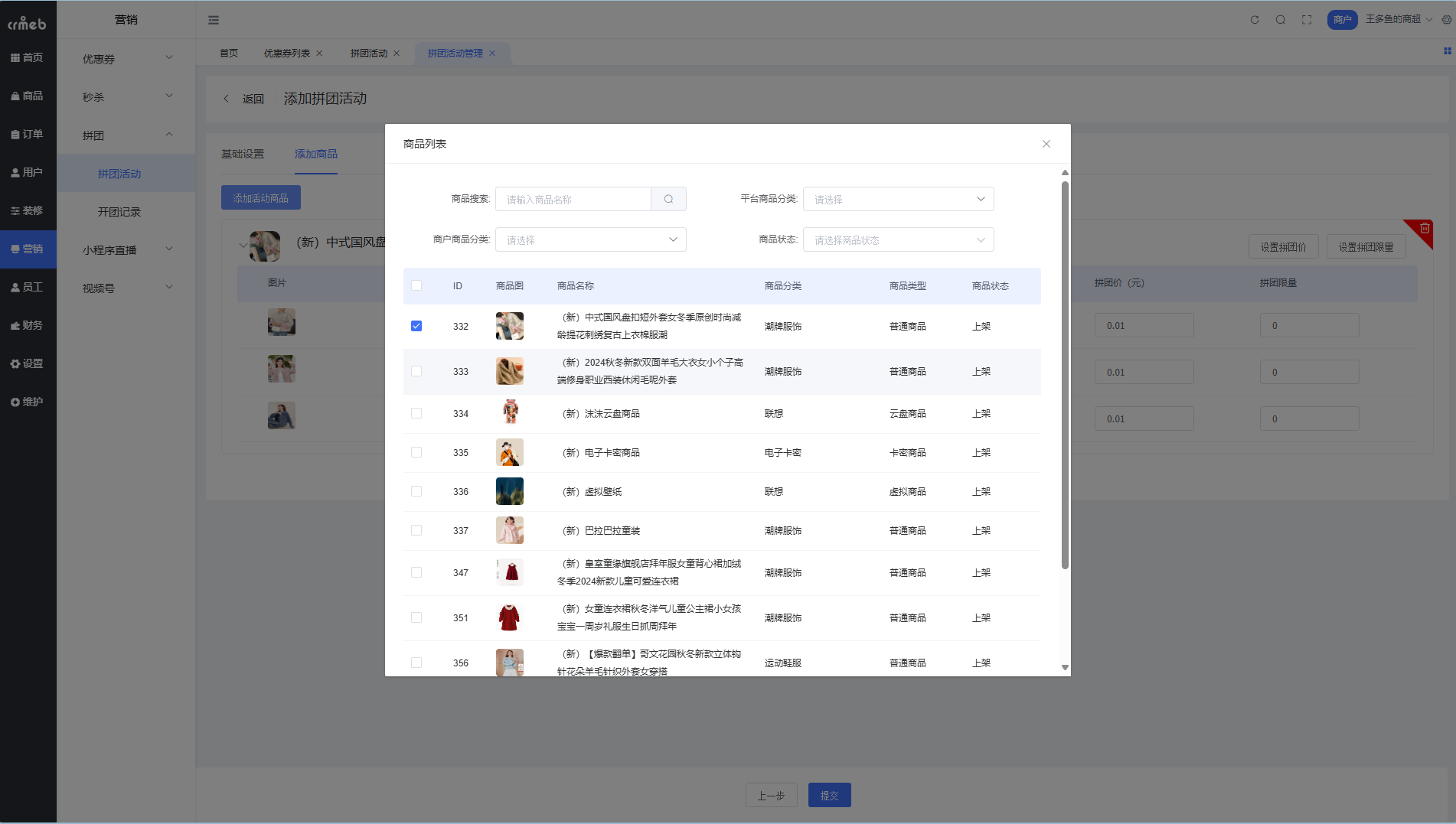Click inside the 商品搜索 input field
The image size is (1456, 824).
coord(573,199)
